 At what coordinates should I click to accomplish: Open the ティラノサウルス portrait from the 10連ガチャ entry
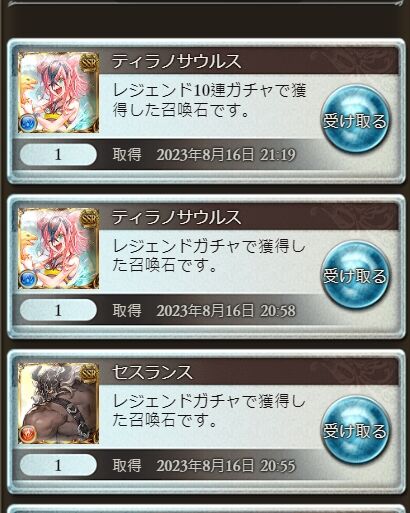coord(58,92)
